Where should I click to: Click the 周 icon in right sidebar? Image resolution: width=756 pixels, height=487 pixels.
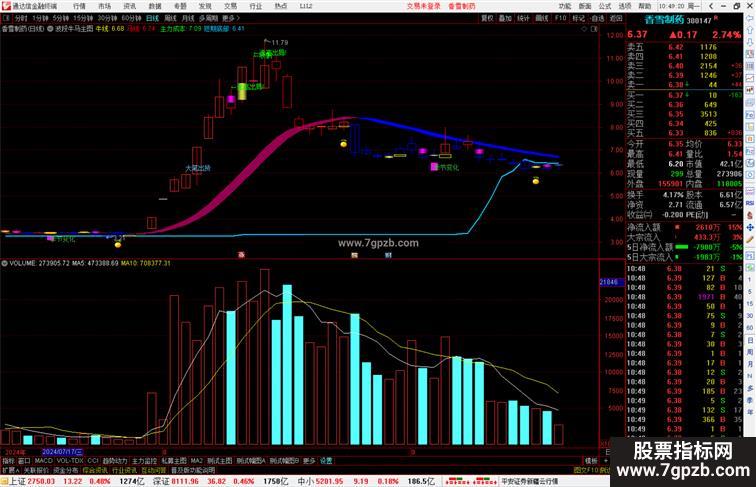tap(750, 352)
